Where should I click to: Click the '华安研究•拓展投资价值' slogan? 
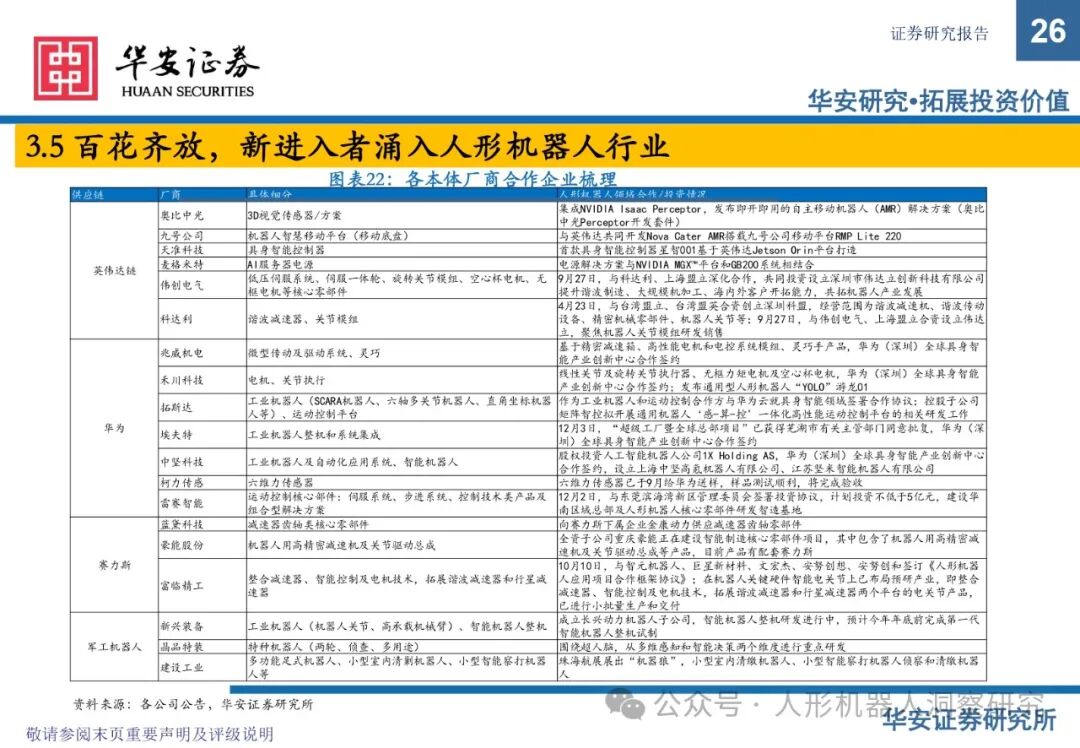[937, 101]
